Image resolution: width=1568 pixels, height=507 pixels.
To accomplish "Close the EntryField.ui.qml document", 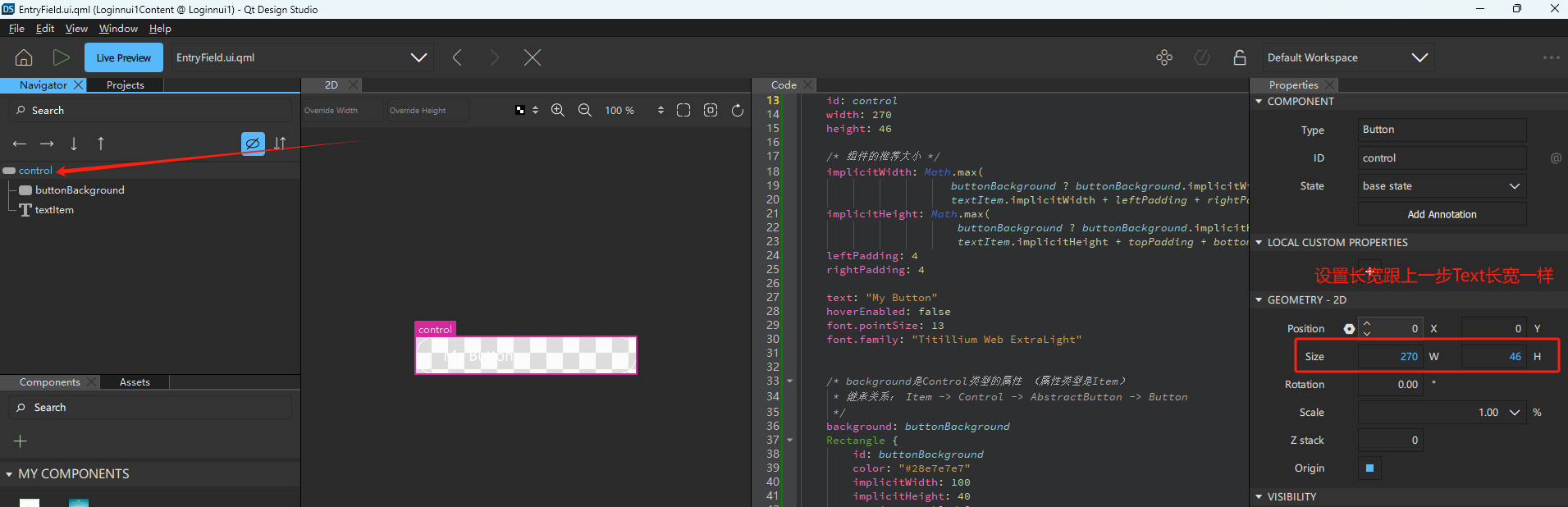I will coord(533,57).
